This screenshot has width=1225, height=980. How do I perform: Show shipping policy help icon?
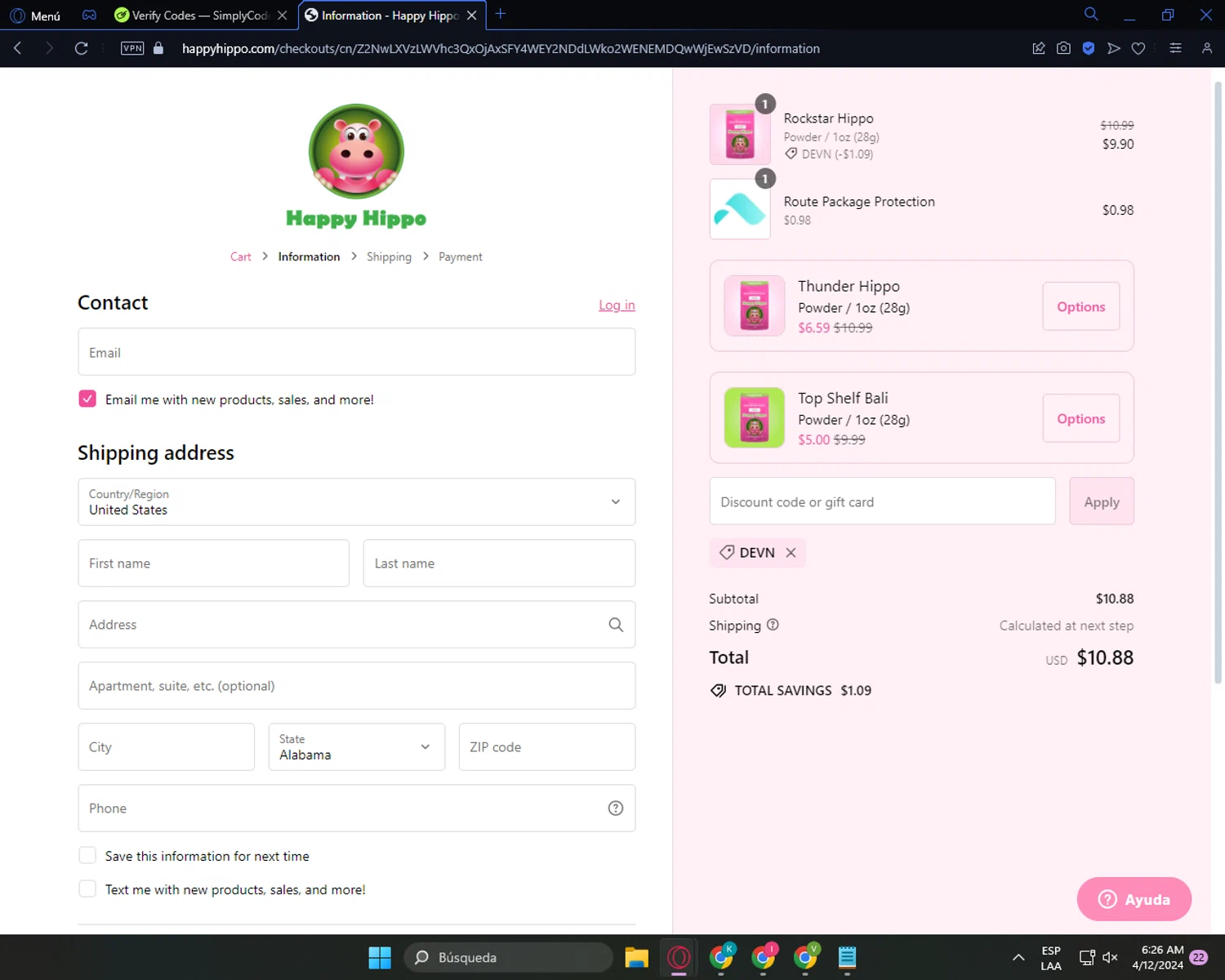(773, 625)
